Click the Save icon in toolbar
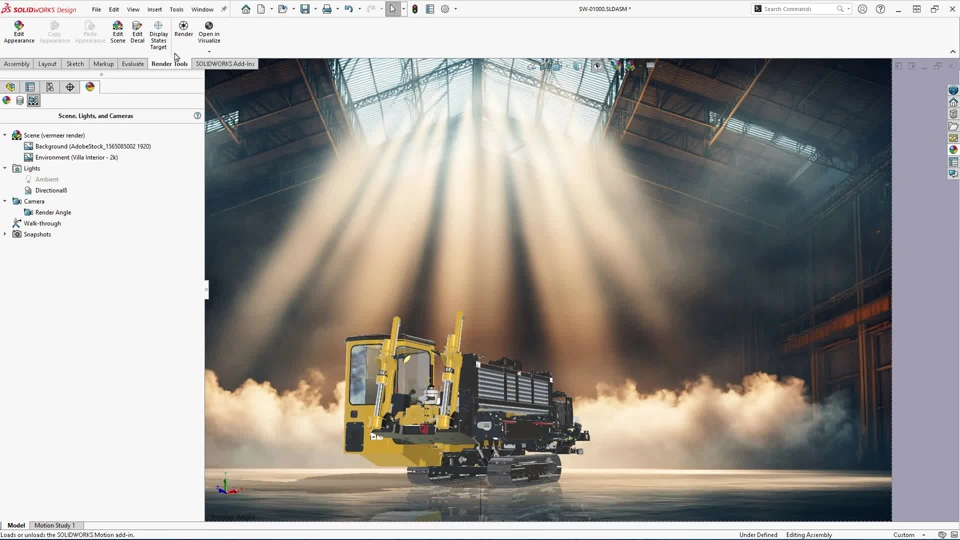The width and height of the screenshot is (960, 540). [305, 9]
